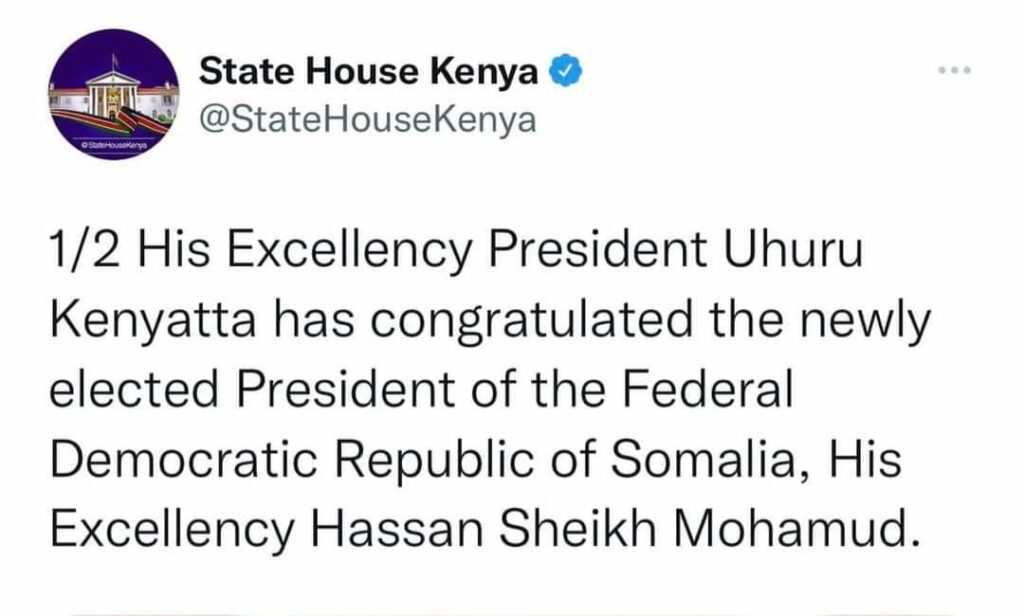The image size is (1024, 616).
Task: Click the divider line below the tweet
Action: click(x=512, y=609)
